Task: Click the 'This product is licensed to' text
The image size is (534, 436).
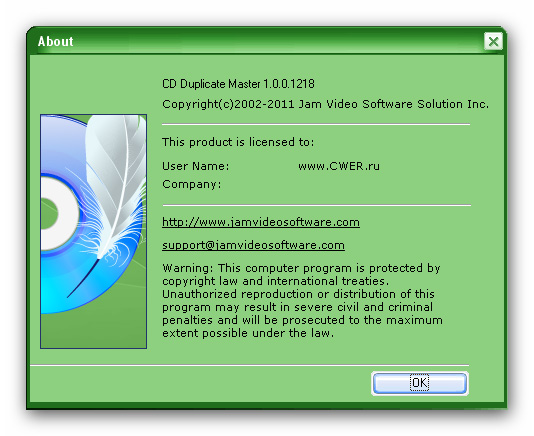Action: pyautogui.click(x=238, y=142)
